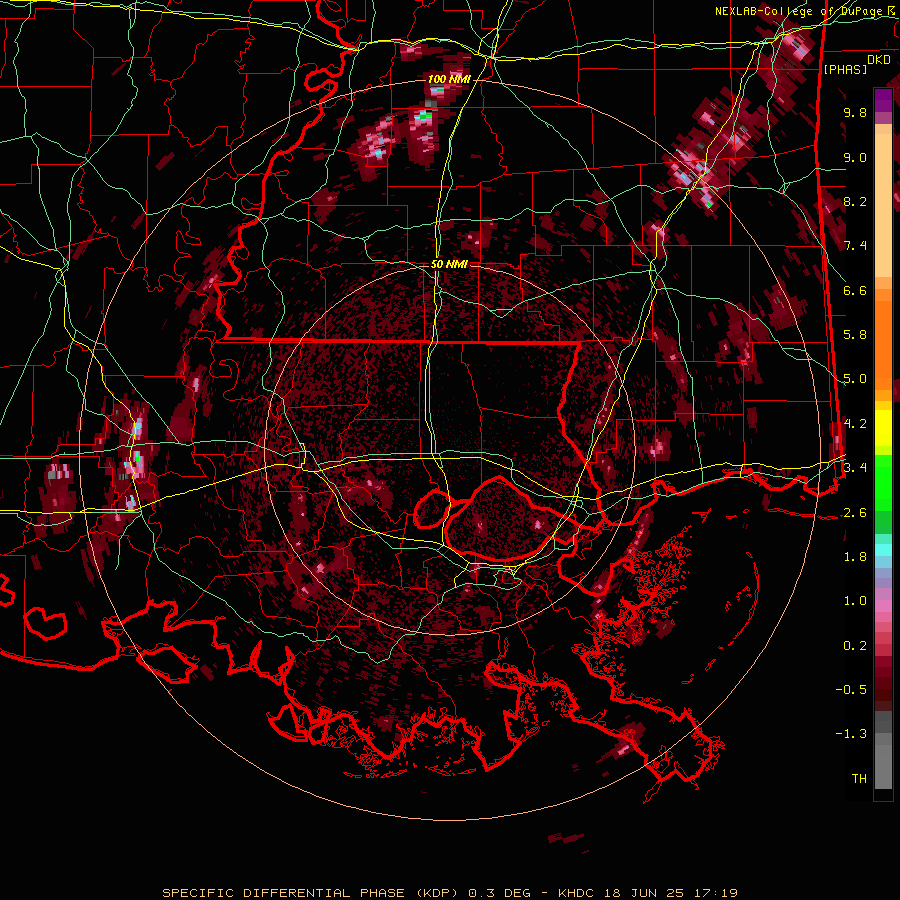Select the 9.0 value on the color scale
Screen dimensions: 900x900
855,158
